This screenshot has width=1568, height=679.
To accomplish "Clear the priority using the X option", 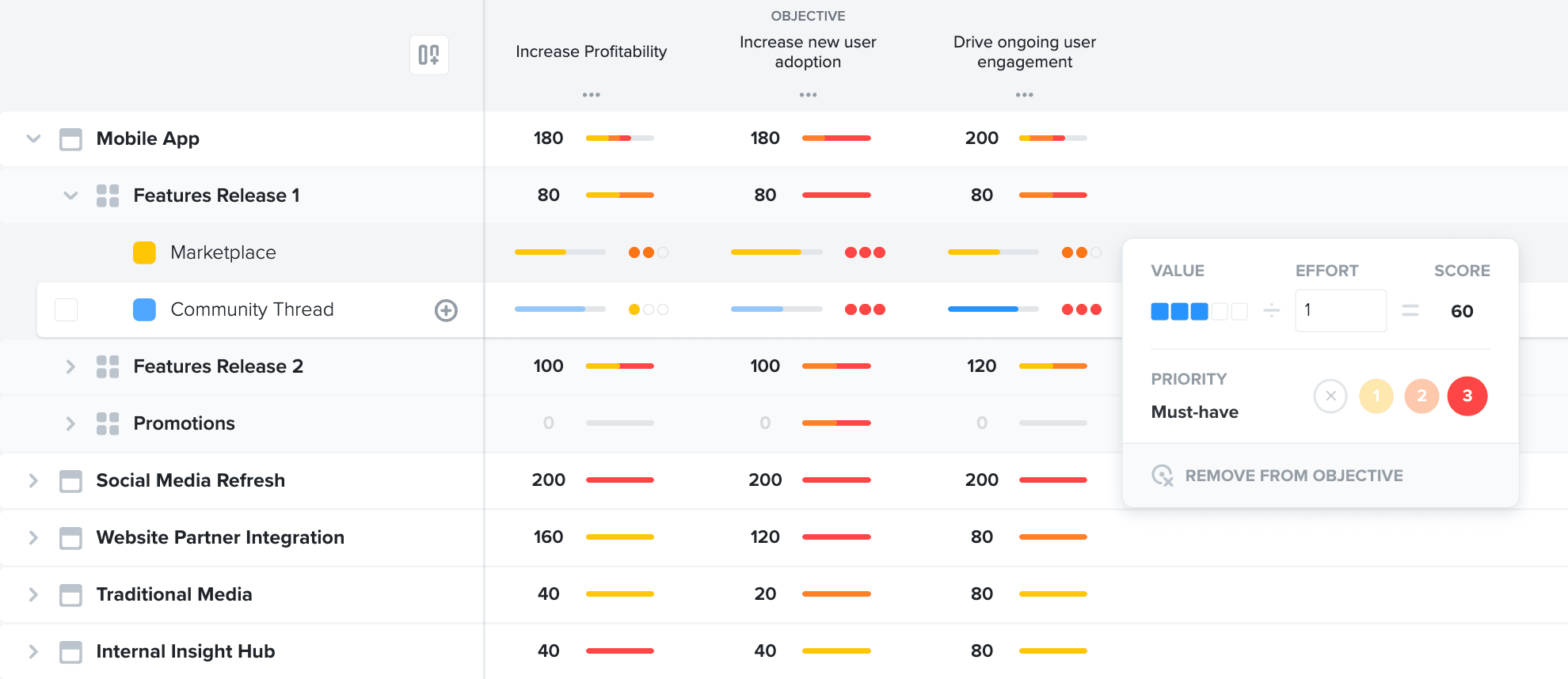I will click(x=1330, y=396).
